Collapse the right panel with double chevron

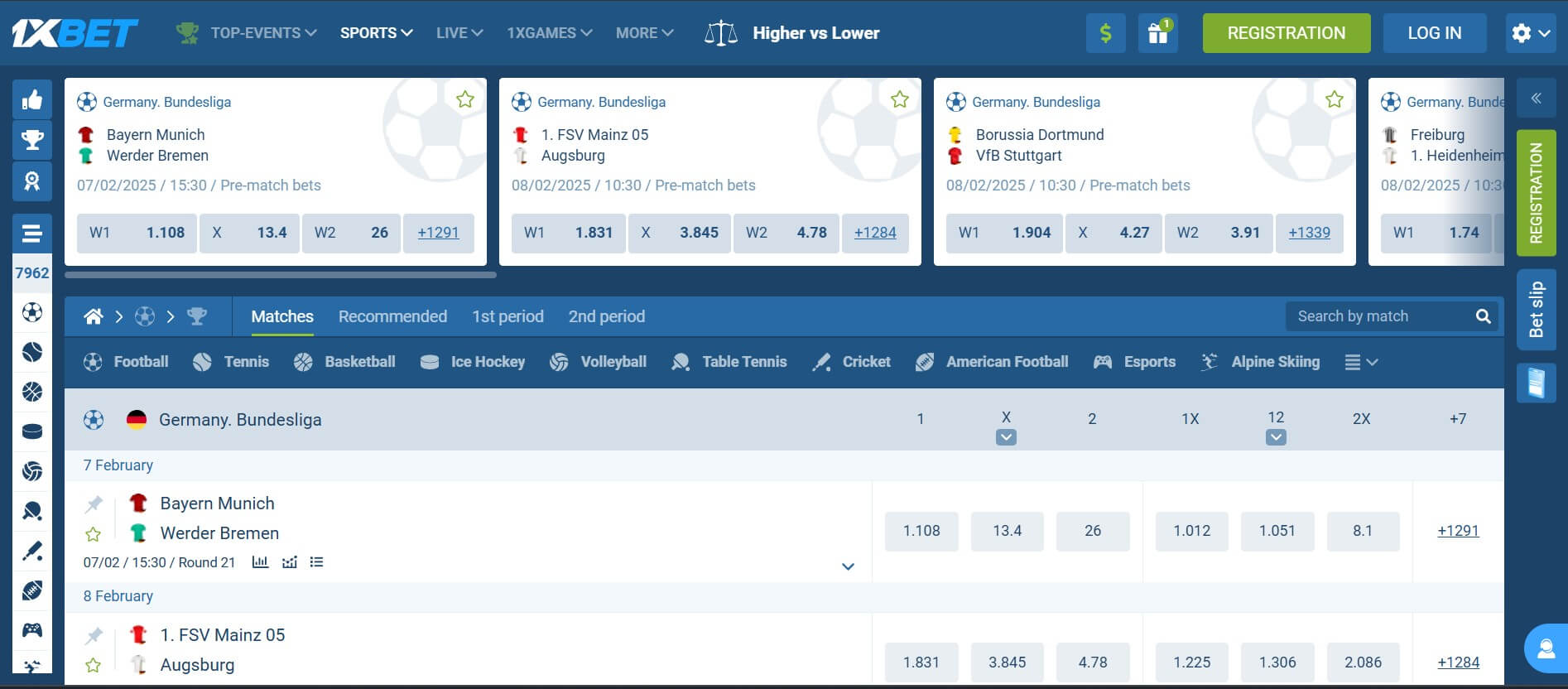point(1536,99)
